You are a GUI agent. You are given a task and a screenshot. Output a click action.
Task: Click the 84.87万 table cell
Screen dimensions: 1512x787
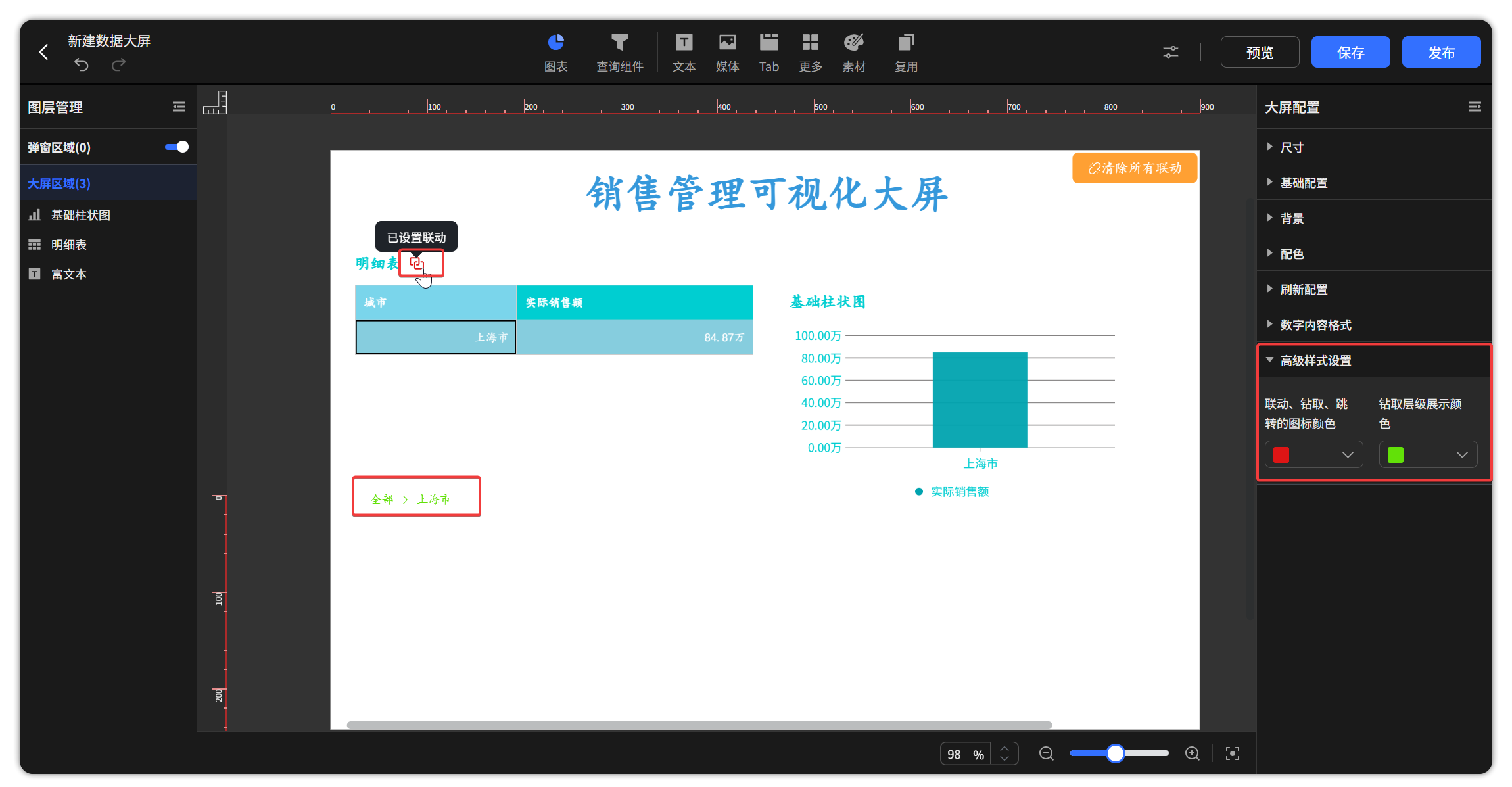[x=635, y=337]
